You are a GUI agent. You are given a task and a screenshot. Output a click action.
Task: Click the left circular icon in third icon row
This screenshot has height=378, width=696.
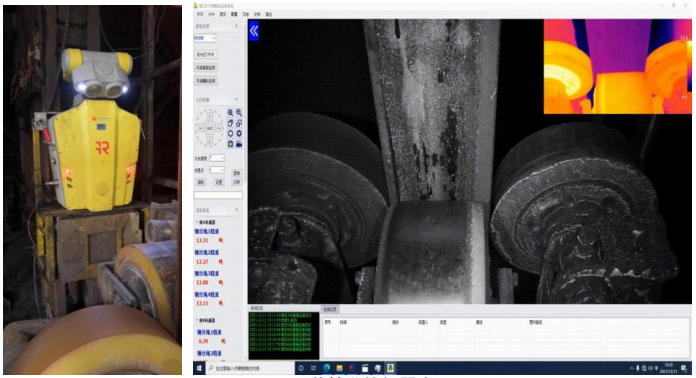(230, 133)
